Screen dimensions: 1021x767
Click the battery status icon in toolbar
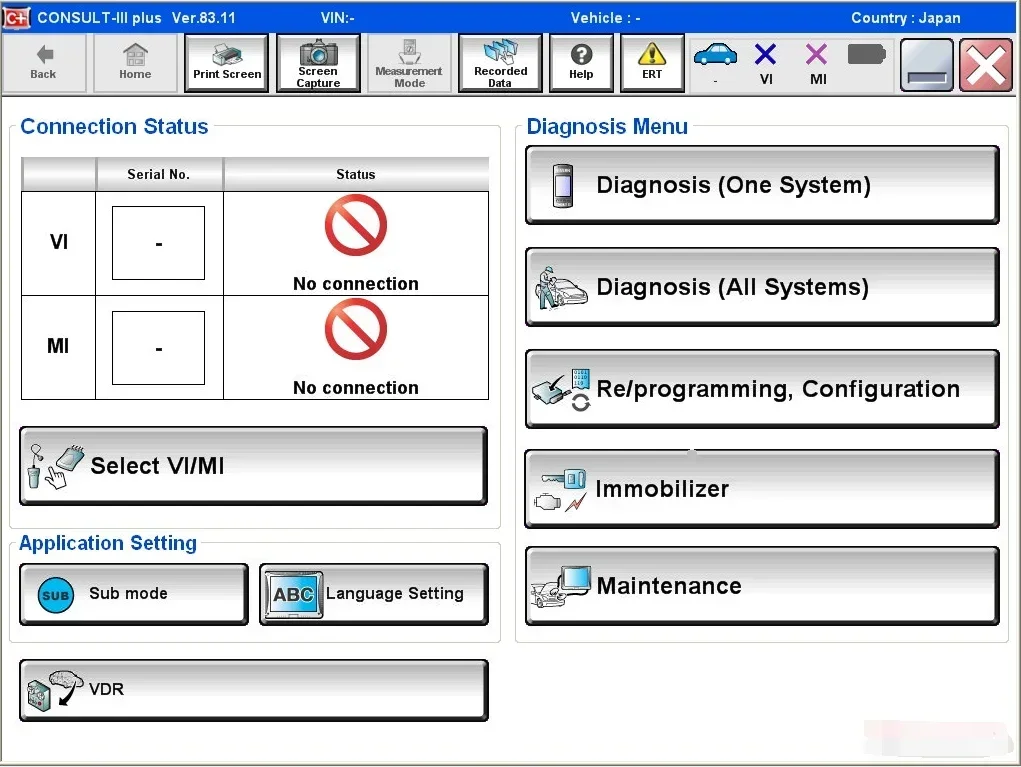click(867, 55)
